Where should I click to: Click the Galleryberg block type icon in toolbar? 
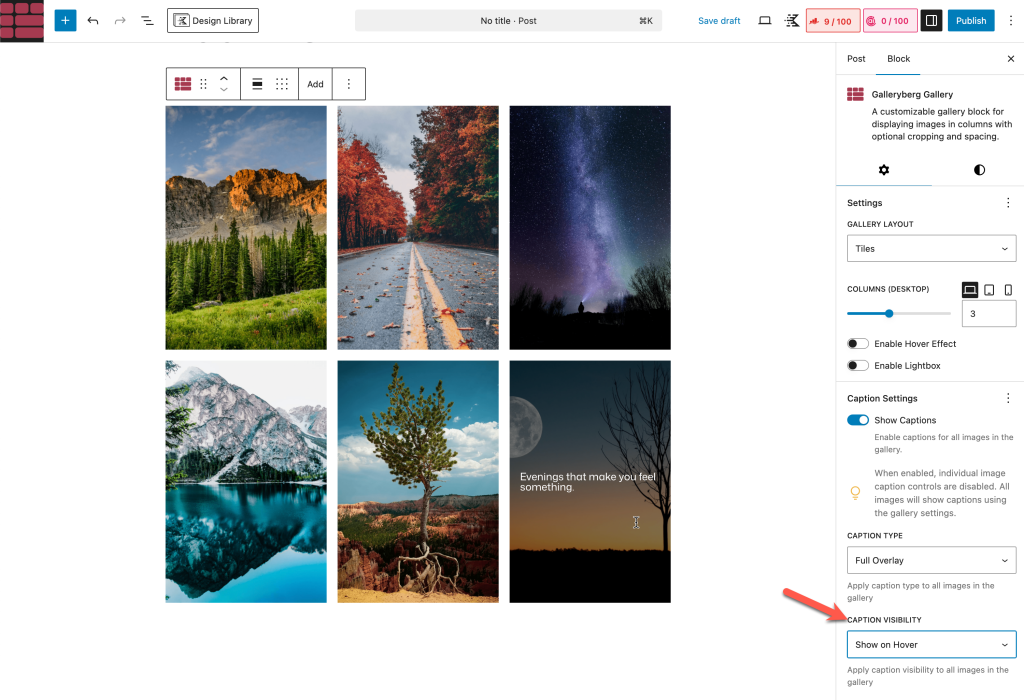183,84
